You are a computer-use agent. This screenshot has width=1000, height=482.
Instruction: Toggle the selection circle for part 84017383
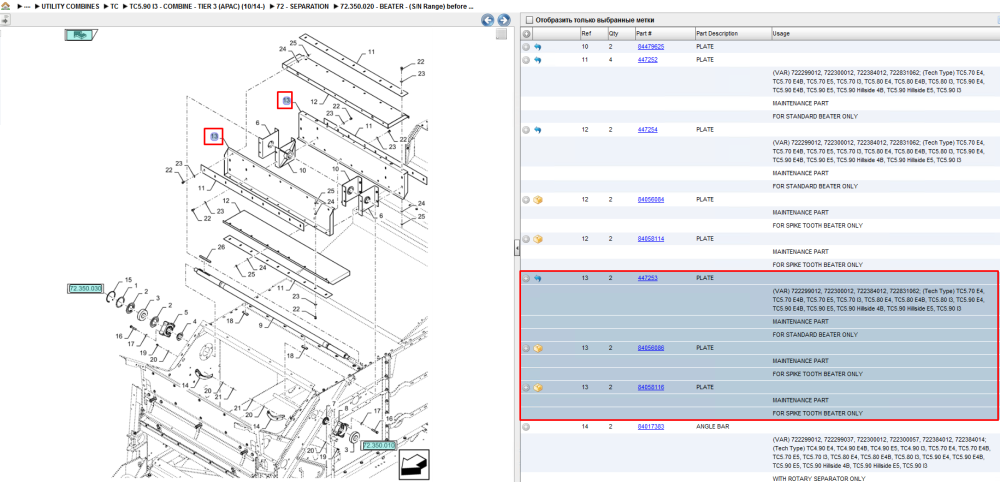(x=526, y=427)
